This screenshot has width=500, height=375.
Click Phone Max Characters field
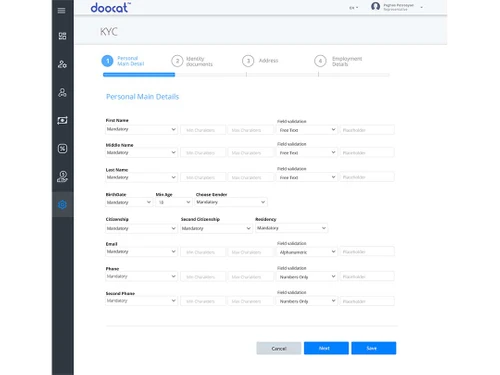pyautogui.click(x=250, y=277)
